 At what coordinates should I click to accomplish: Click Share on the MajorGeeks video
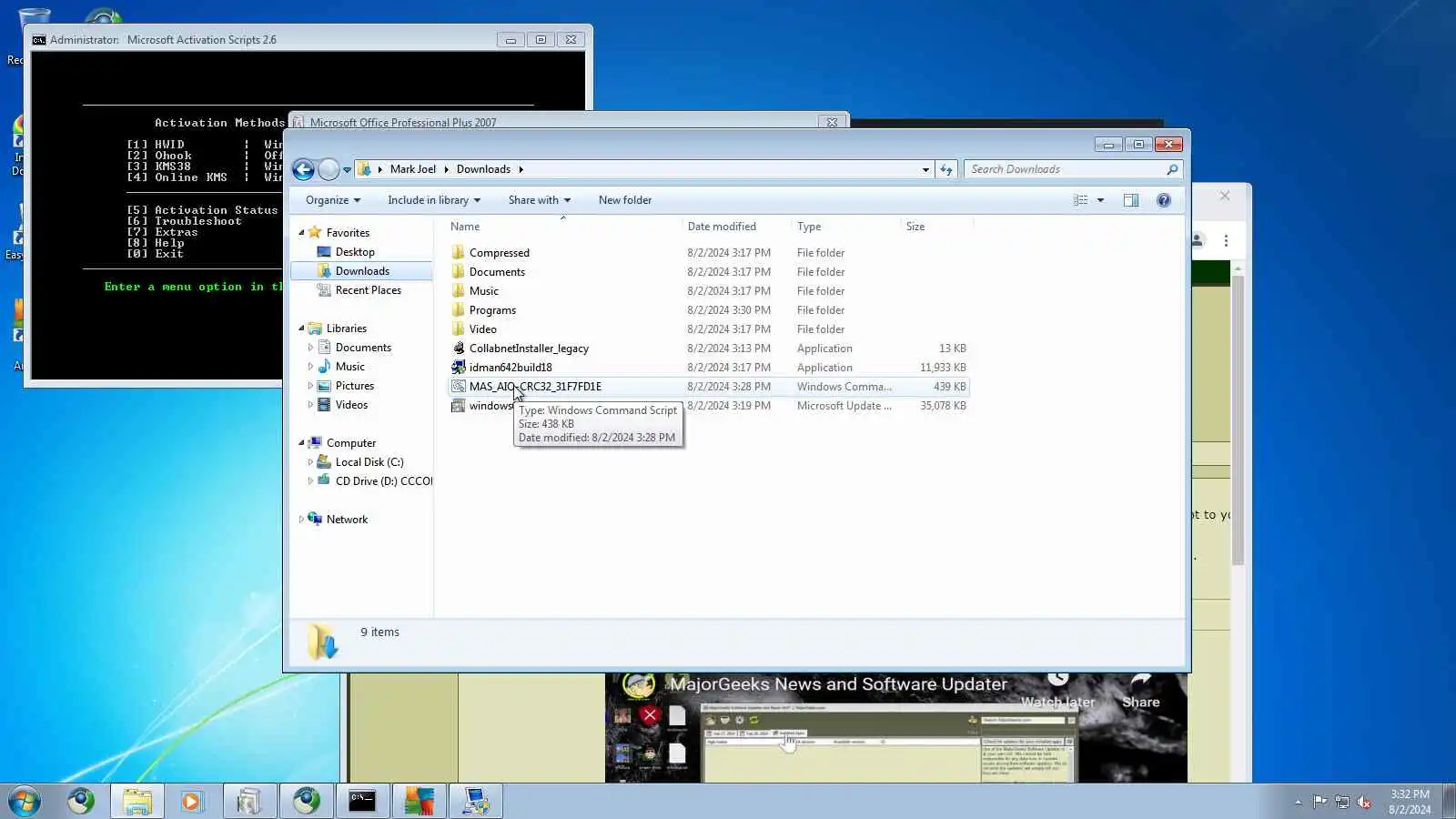[x=1141, y=692]
